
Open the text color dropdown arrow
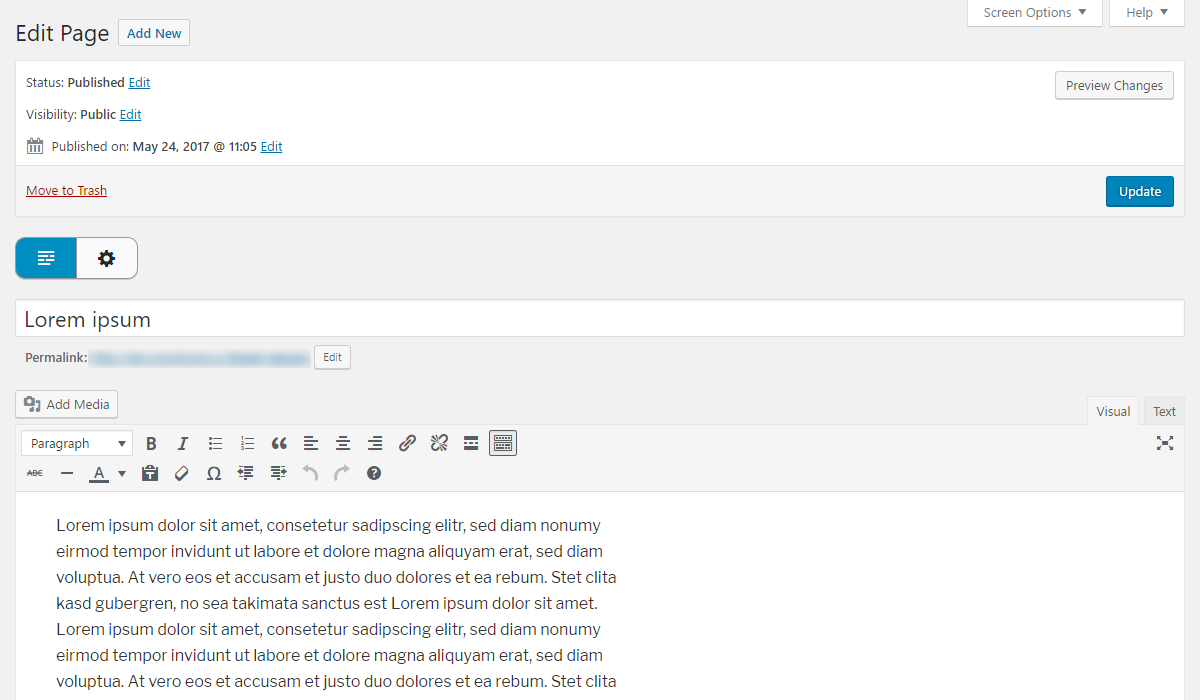pyautogui.click(x=122, y=473)
